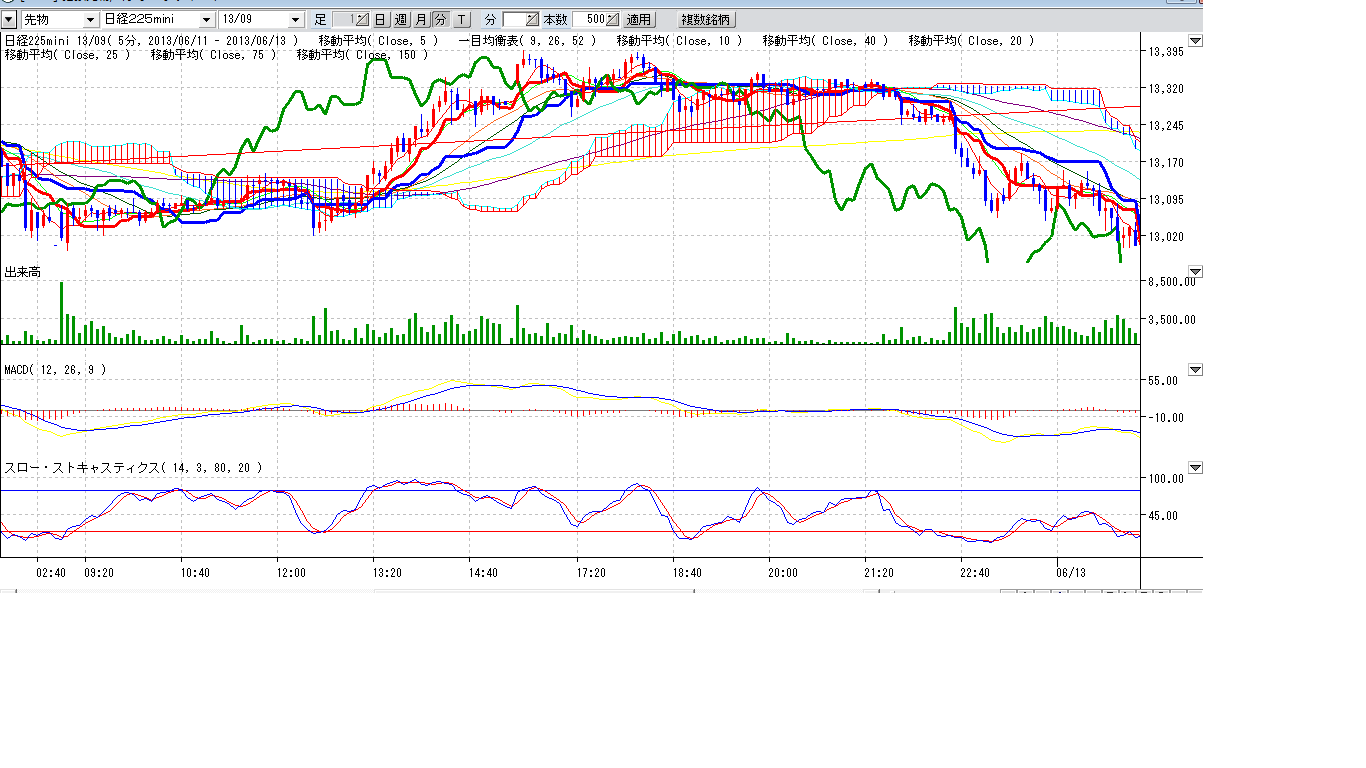
Task: Open the 13/09 contract month dropdown
Action: (295, 20)
